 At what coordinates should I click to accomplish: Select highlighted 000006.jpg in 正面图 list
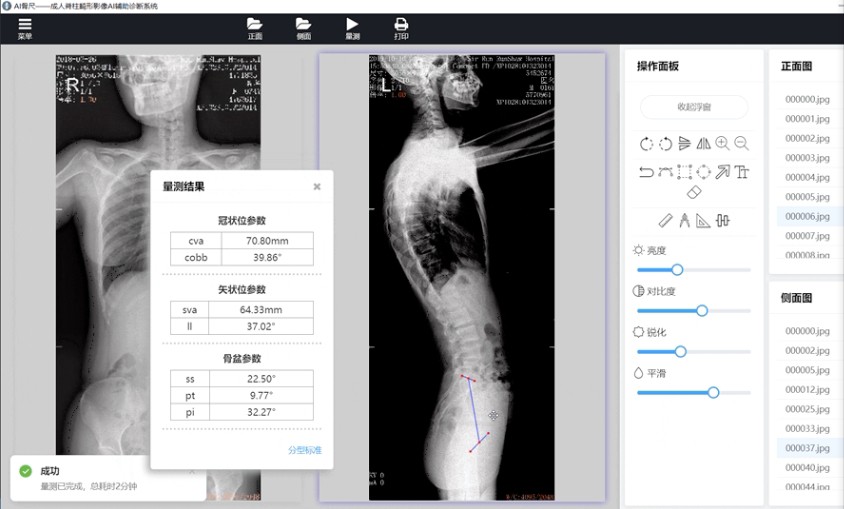tap(807, 216)
